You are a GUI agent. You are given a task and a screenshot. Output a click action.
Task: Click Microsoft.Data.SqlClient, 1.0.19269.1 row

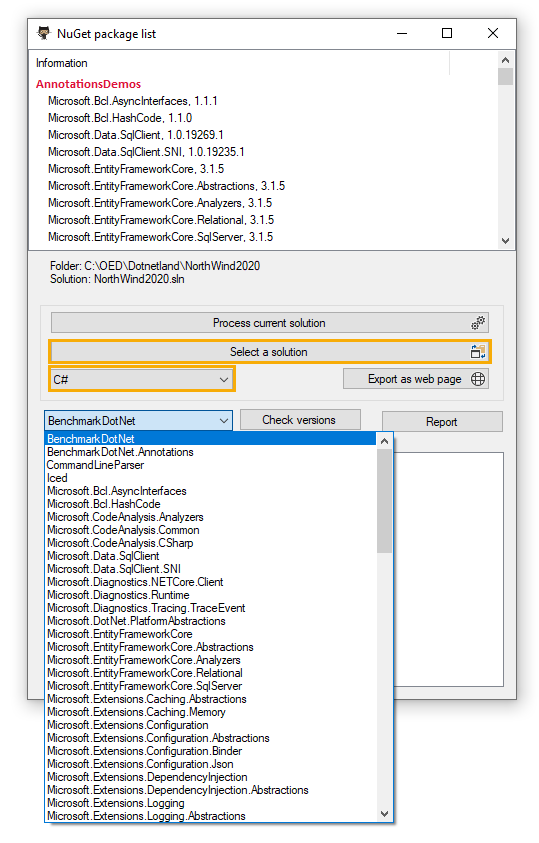tap(136, 135)
